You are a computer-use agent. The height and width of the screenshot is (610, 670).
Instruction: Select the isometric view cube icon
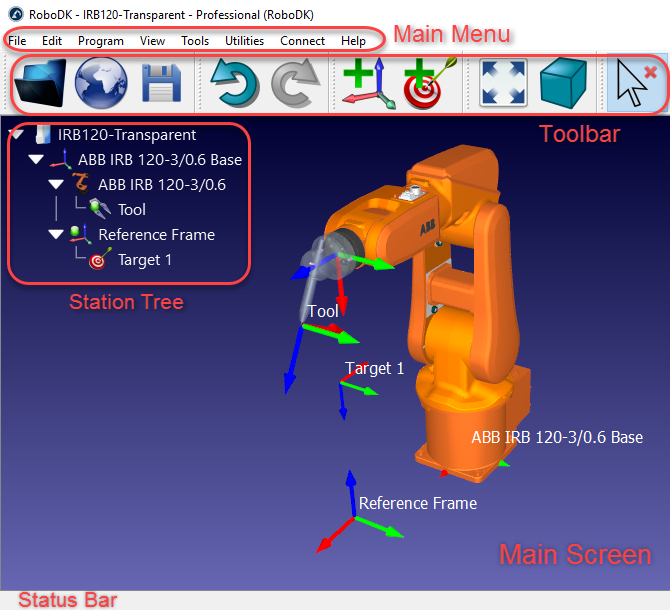click(x=565, y=84)
